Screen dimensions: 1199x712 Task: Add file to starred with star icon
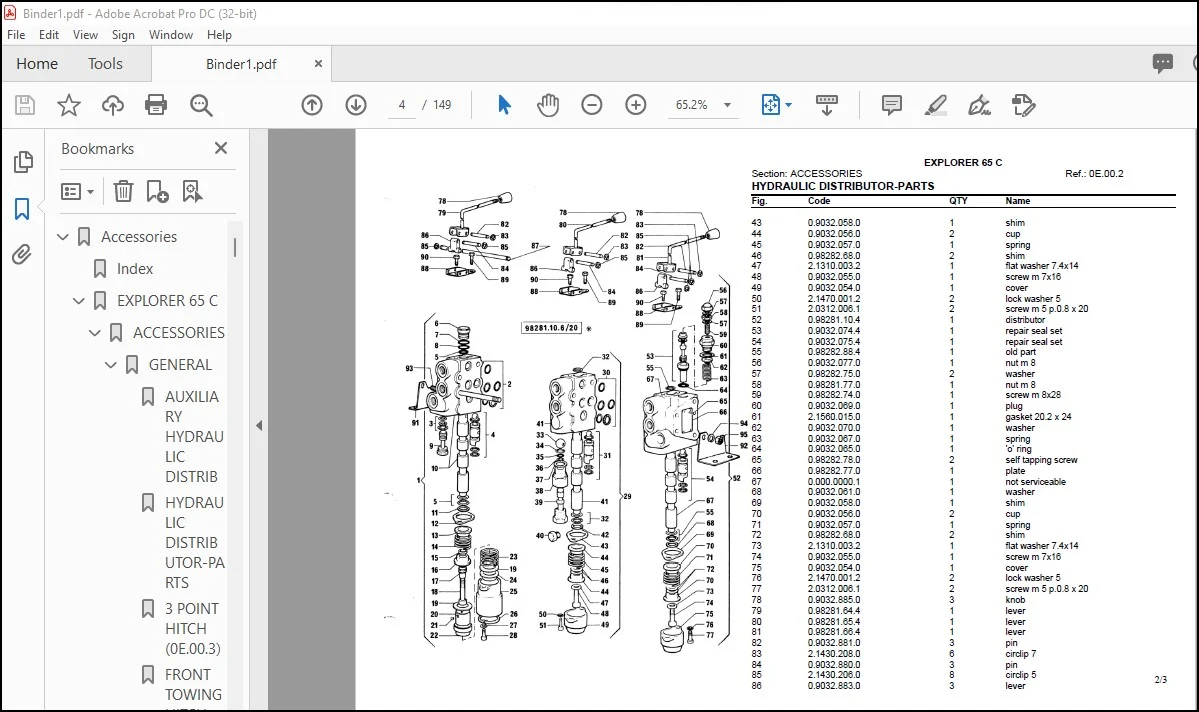pyautogui.click(x=69, y=105)
